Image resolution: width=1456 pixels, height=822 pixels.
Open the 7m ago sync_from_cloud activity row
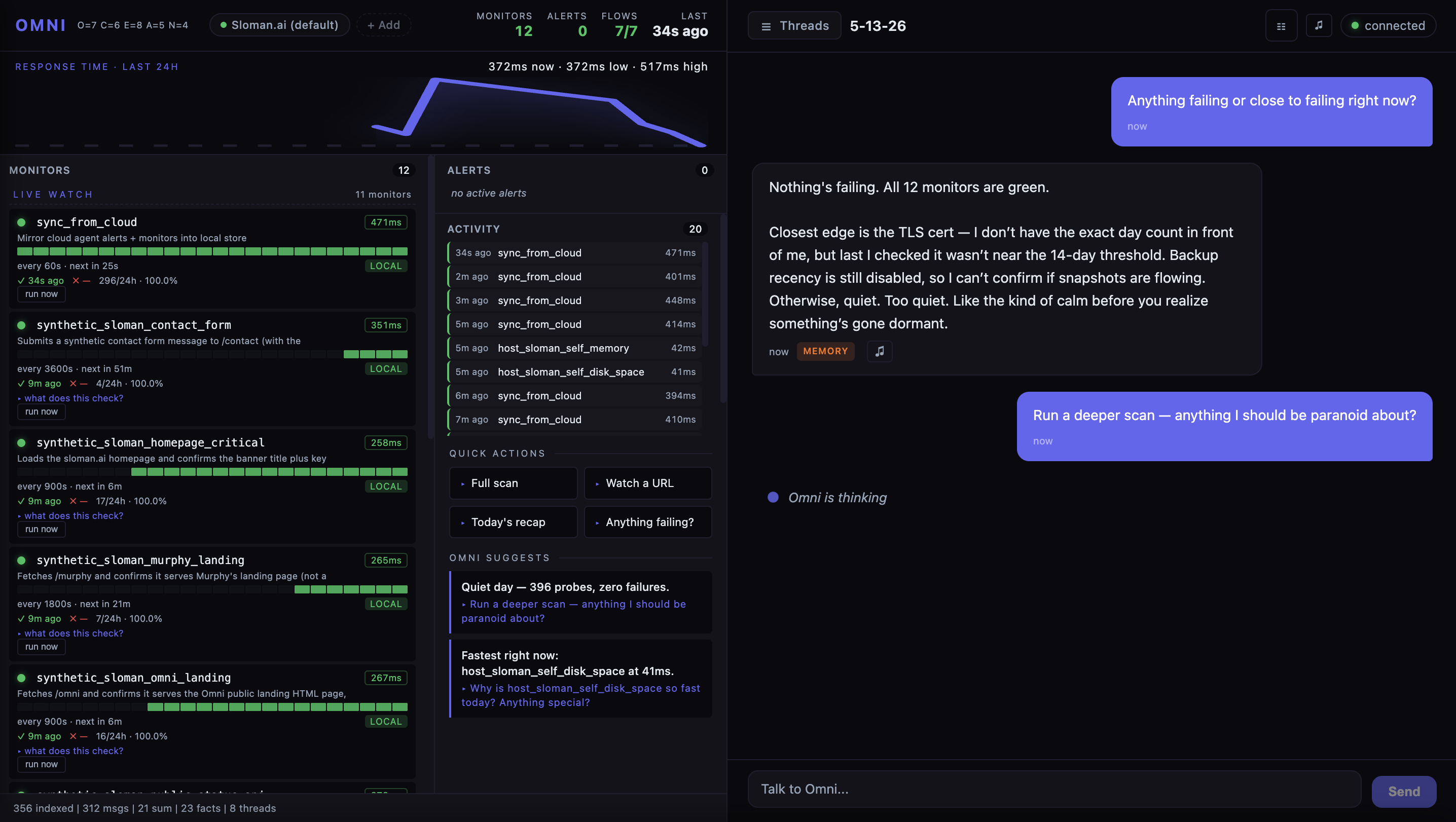[575, 419]
